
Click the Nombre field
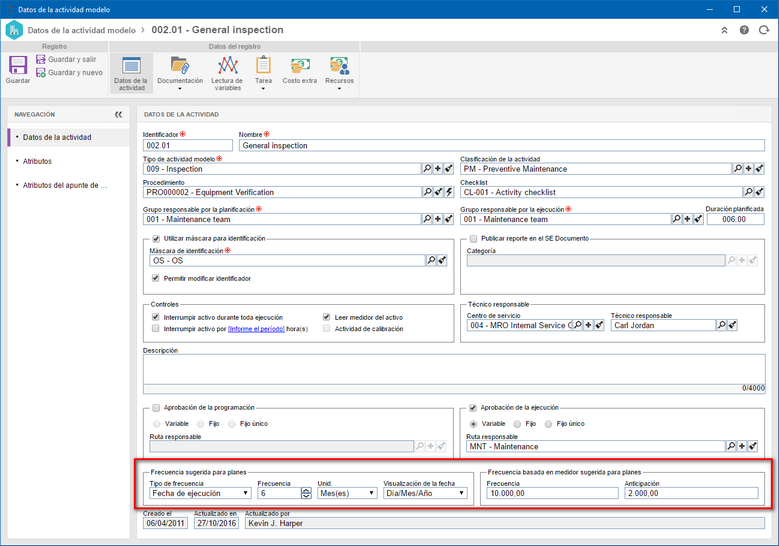501,146
